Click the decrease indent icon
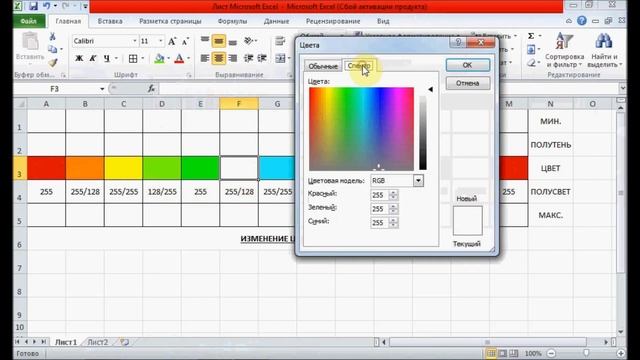 (x=248, y=58)
